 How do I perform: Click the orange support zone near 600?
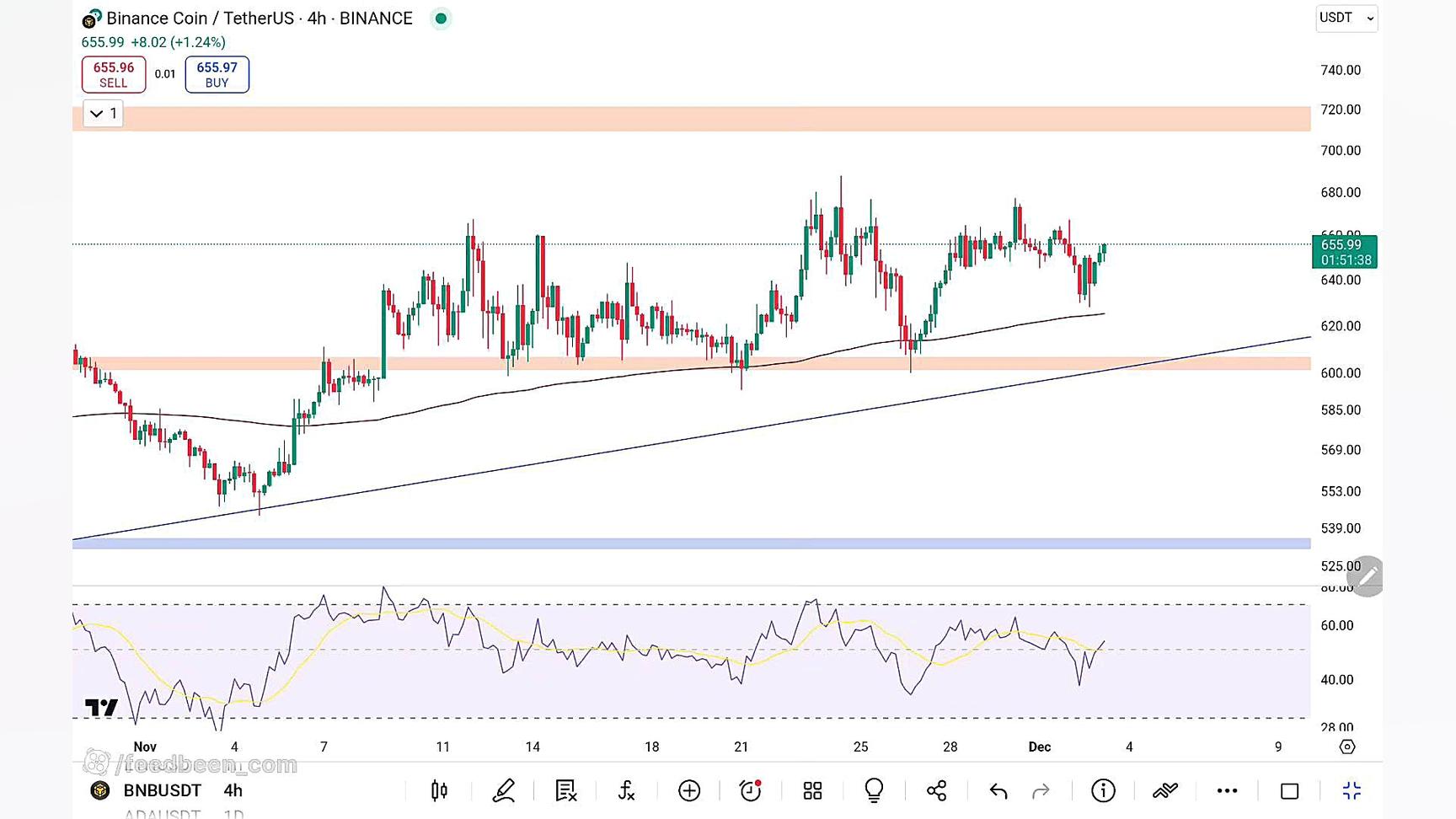click(691, 363)
